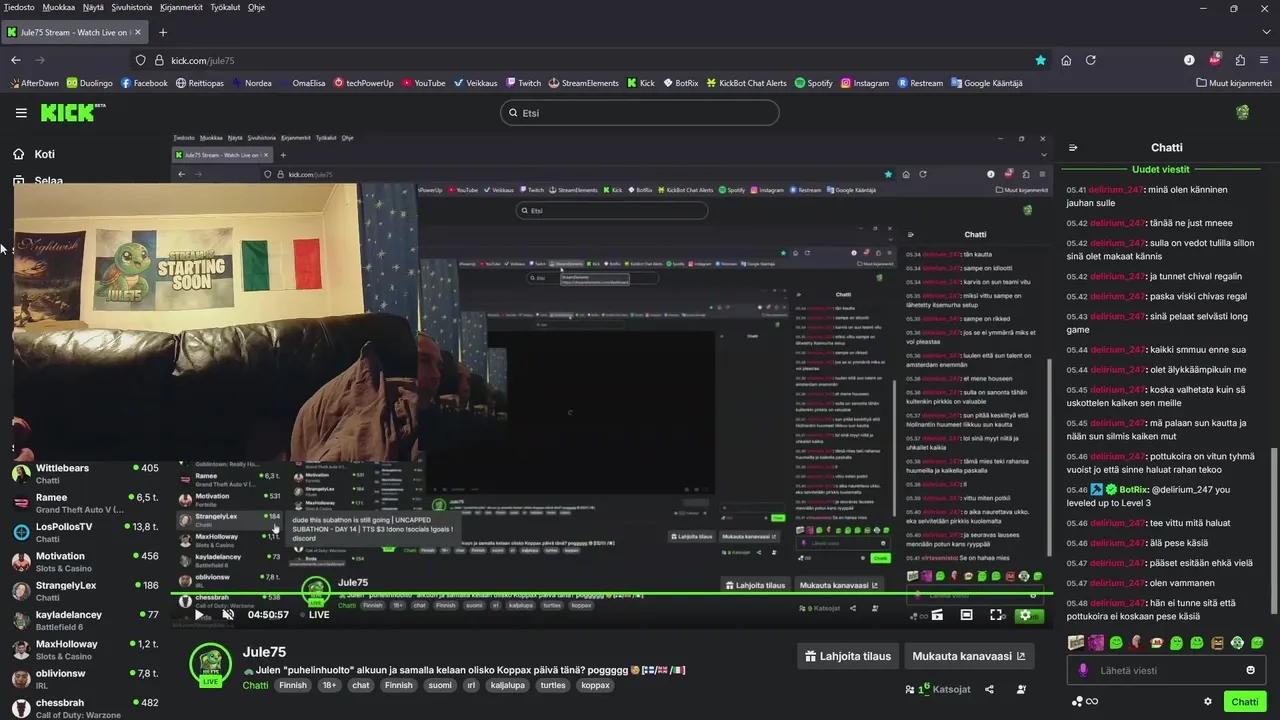Click BotRix username in chat

pos(1133,490)
